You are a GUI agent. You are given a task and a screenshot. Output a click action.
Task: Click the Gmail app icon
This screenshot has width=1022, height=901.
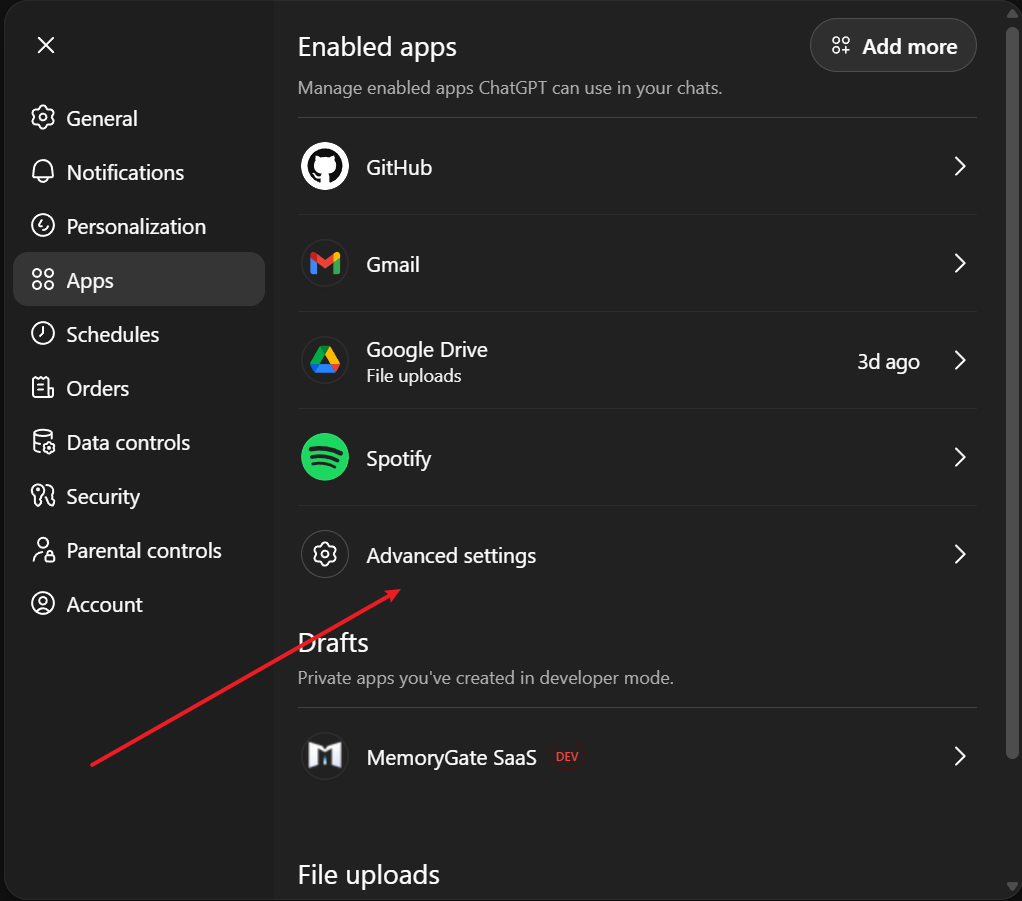[324, 264]
